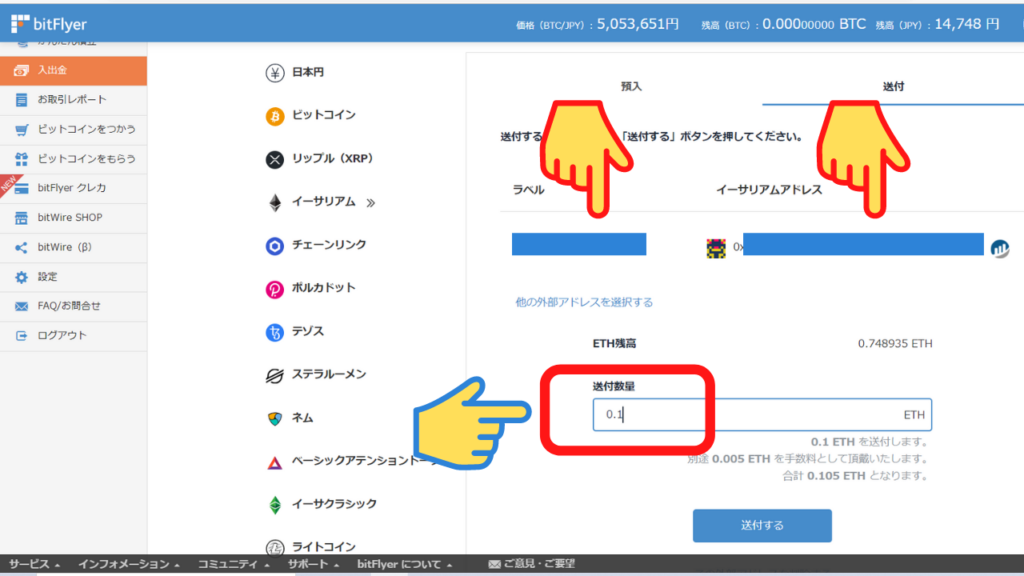Viewport: 1024px width, 576px height.
Task: Click ご意見・ご要望 feedback link
Action: click(532, 564)
